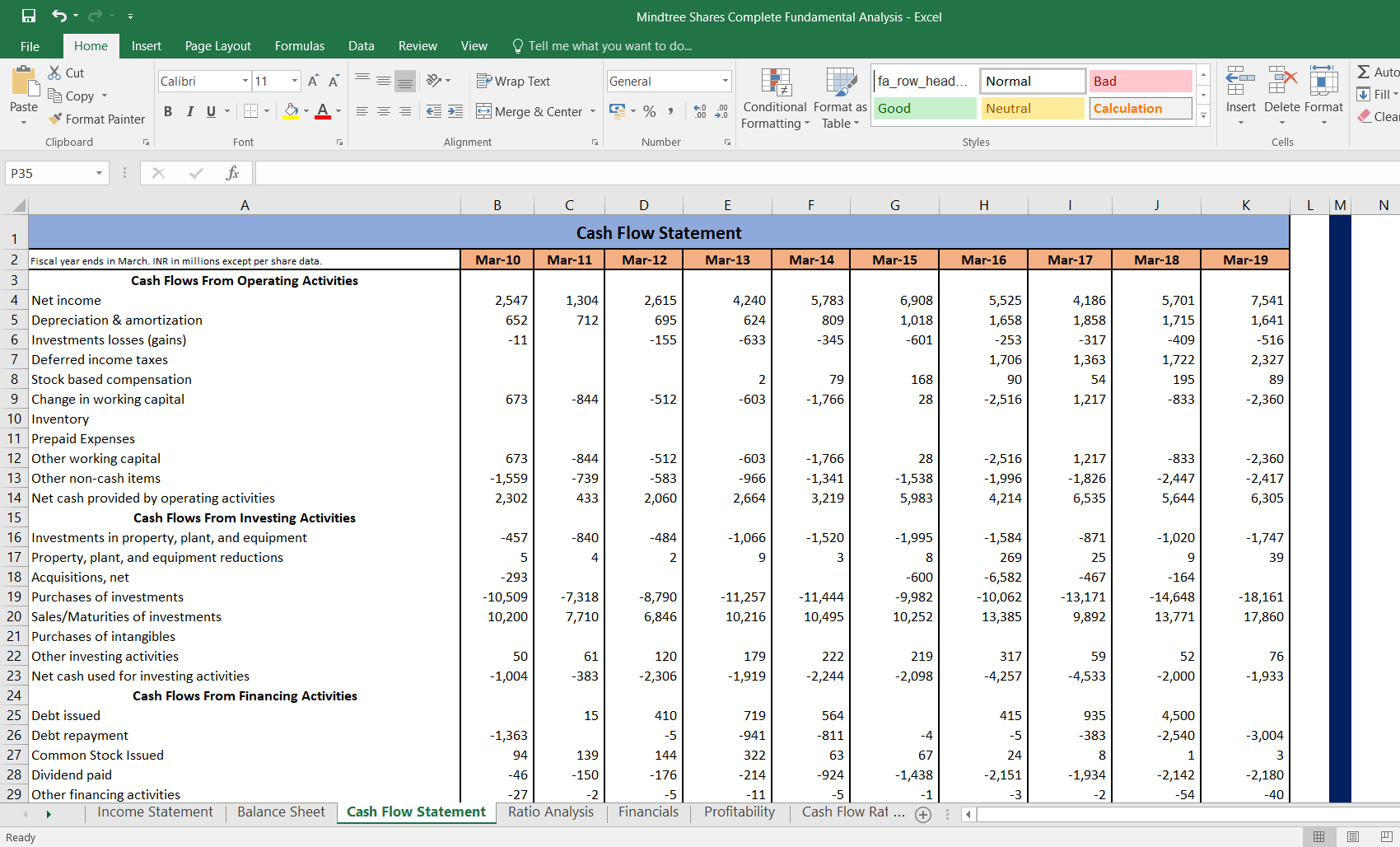Toggle Wrap Text
Image resolution: width=1400 pixels, height=847 pixels.
click(x=514, y=81)
